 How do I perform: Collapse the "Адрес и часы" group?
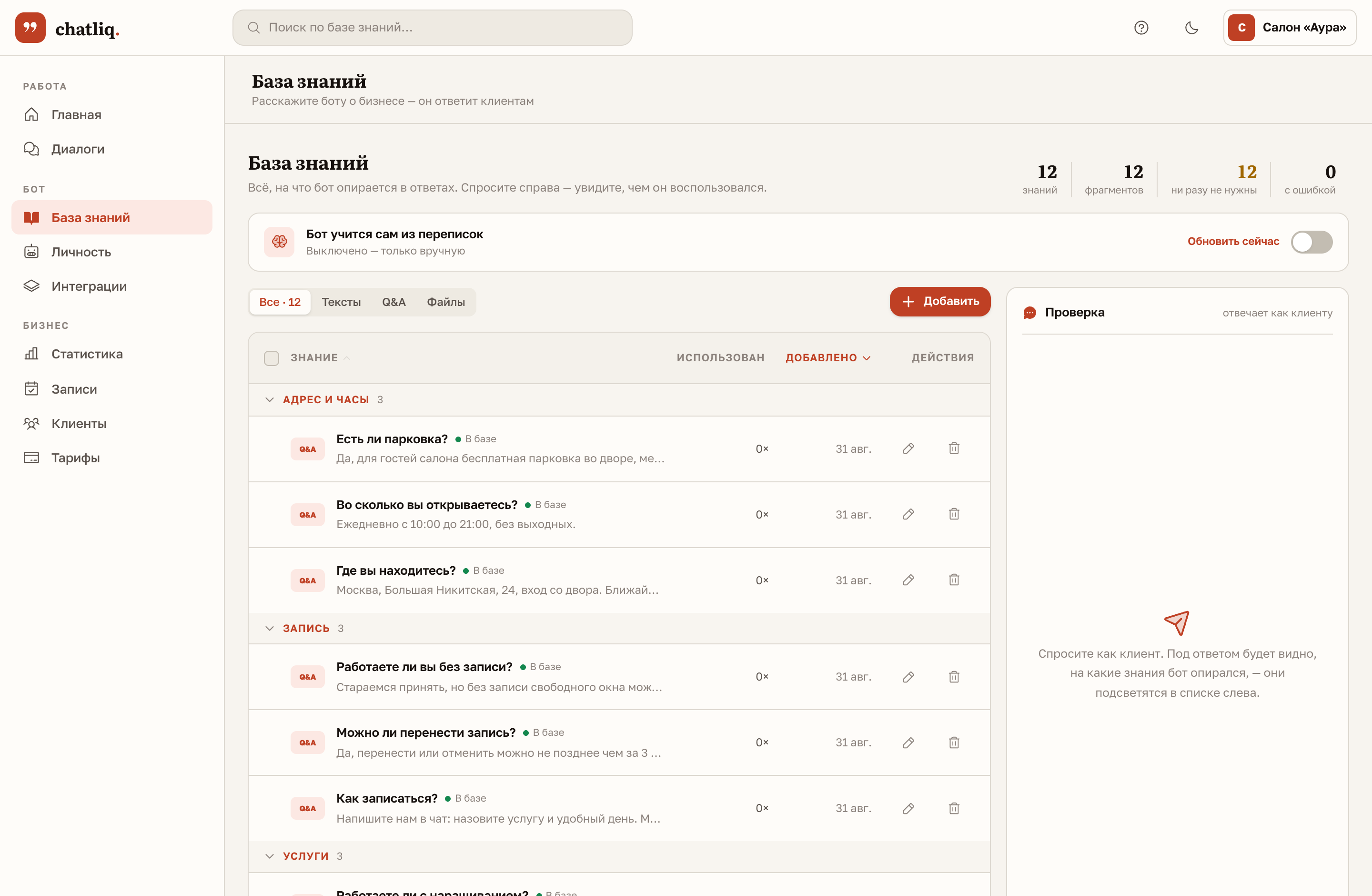click(269, 399)
